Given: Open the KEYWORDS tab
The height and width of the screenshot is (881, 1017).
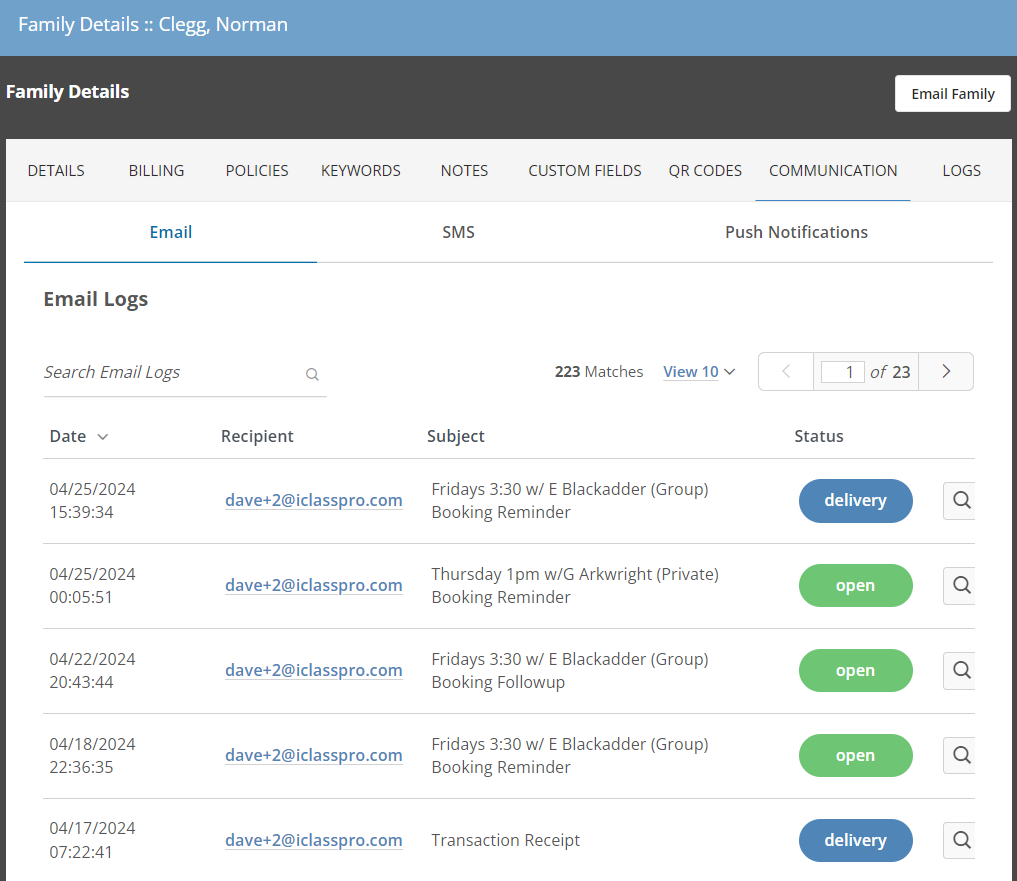Looking at the screenshot, I should point(361,171).
